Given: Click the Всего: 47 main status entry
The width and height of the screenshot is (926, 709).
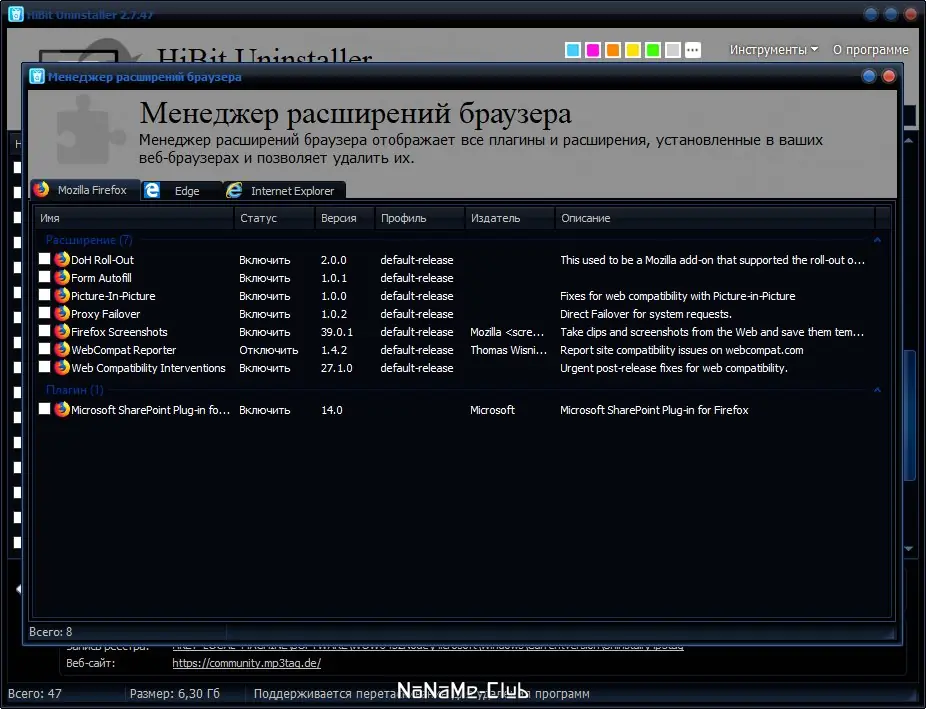Looking at the screenshot, I should coord(34,694).
